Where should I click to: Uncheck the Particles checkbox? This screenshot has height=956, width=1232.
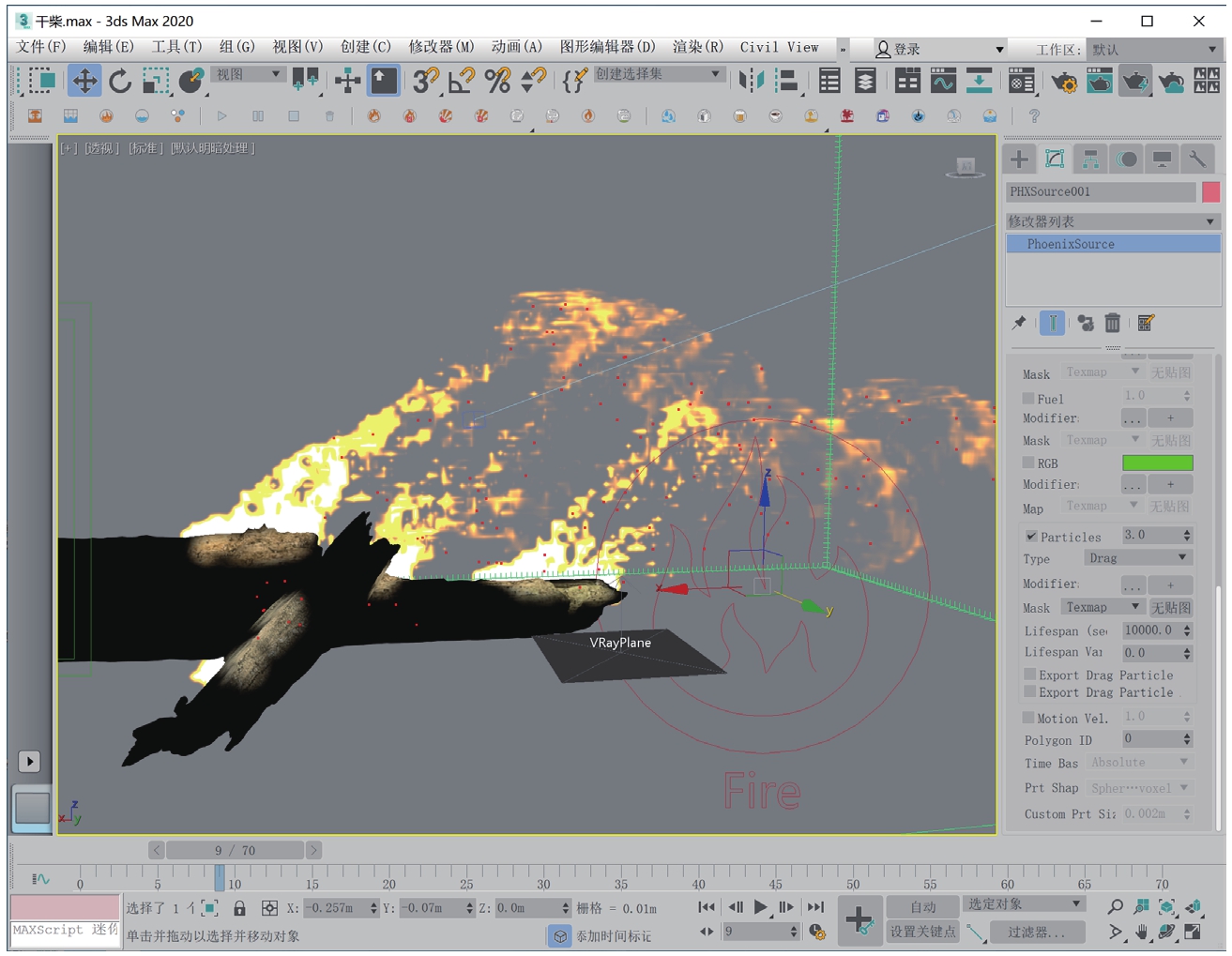pyautogui.click(x=1031, y=537)
